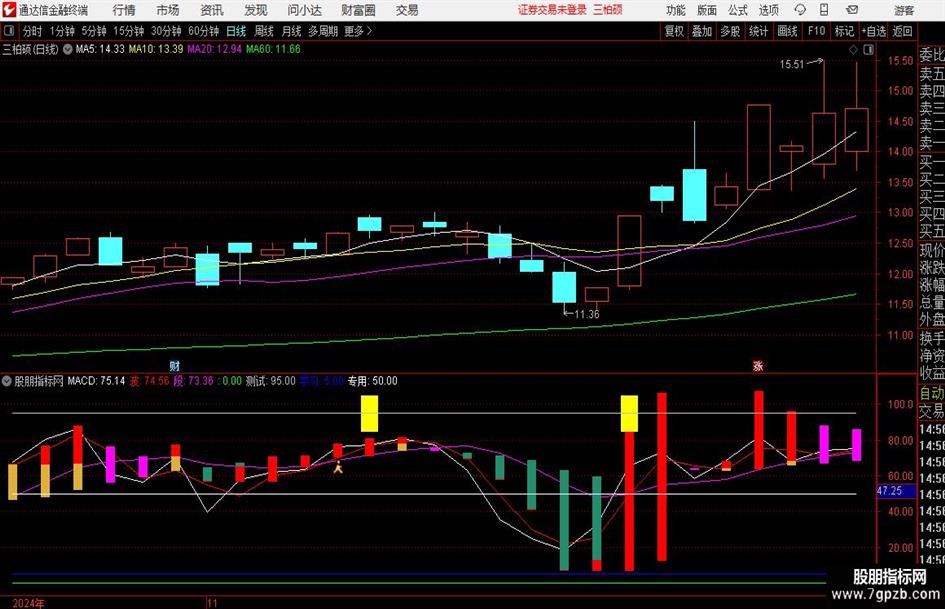This screenshot has width=945, height=609.
Task: Click the 返回 back button
Action: point(902,31)
